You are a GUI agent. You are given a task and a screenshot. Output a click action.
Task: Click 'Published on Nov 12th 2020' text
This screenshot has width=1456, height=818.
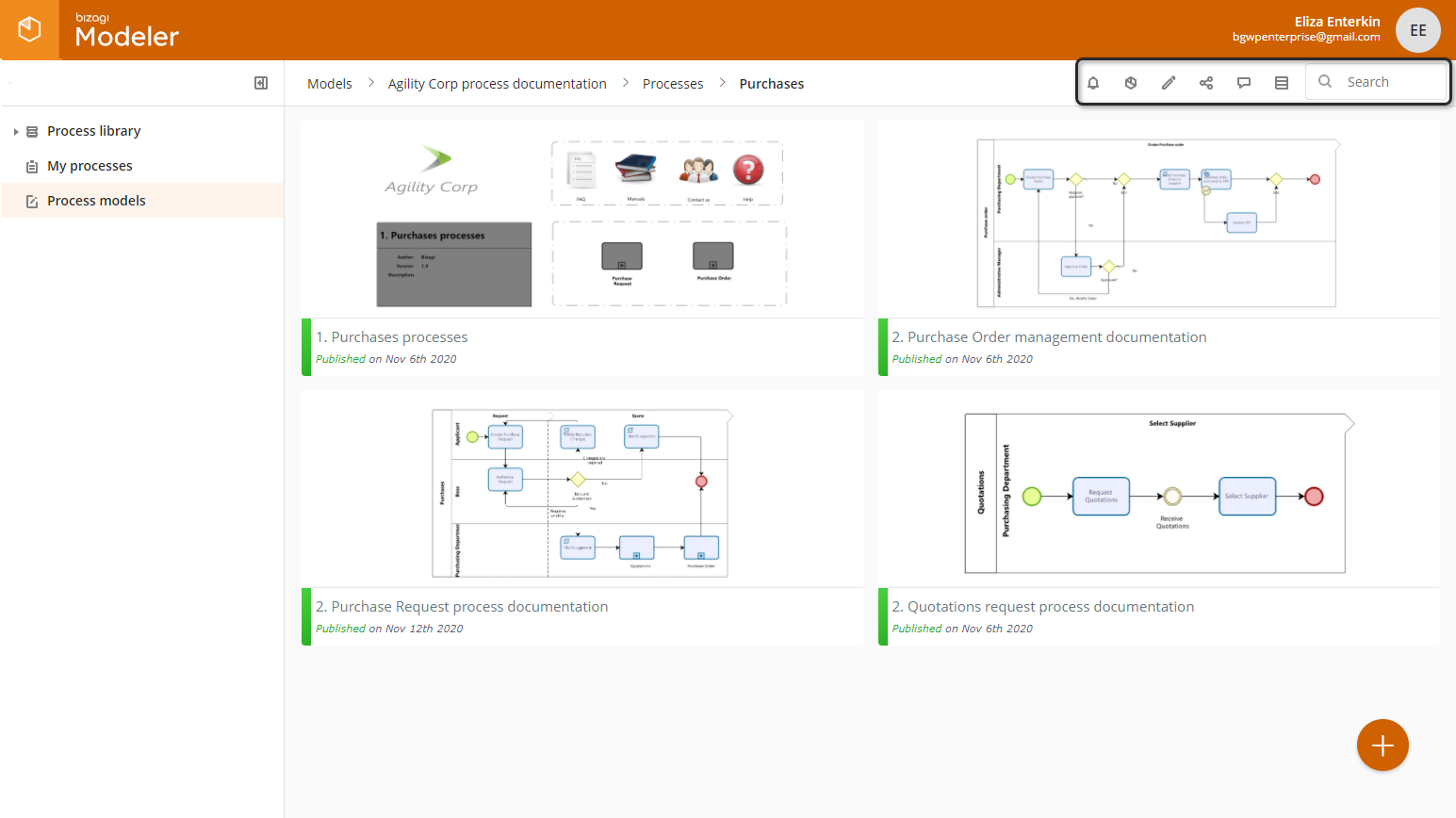(389, 629)
